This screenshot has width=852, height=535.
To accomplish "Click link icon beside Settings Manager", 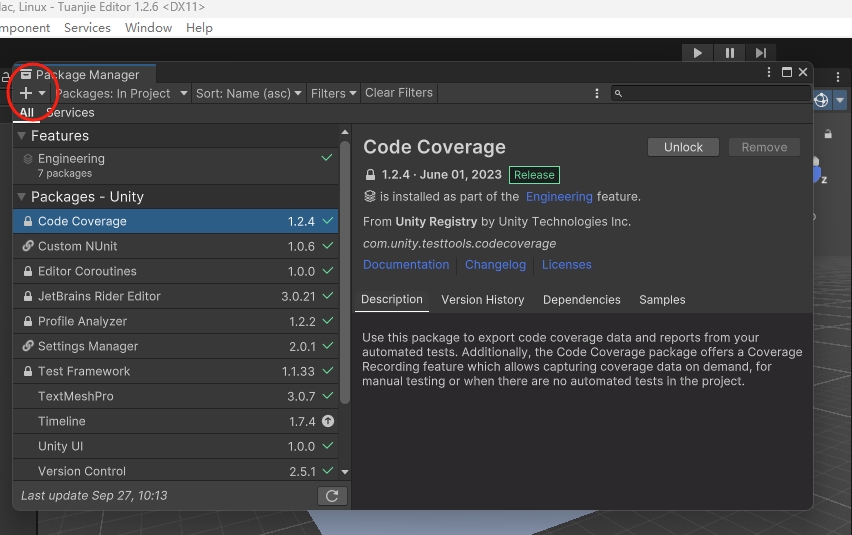I will (x=28, y=346).
